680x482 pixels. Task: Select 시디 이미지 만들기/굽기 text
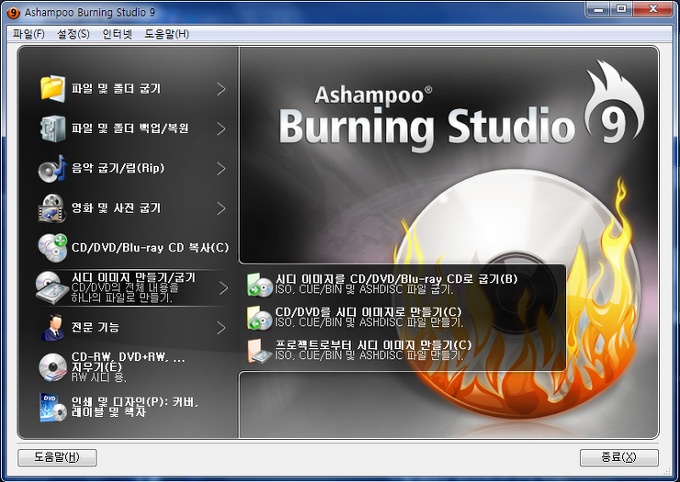click(134, 277)
